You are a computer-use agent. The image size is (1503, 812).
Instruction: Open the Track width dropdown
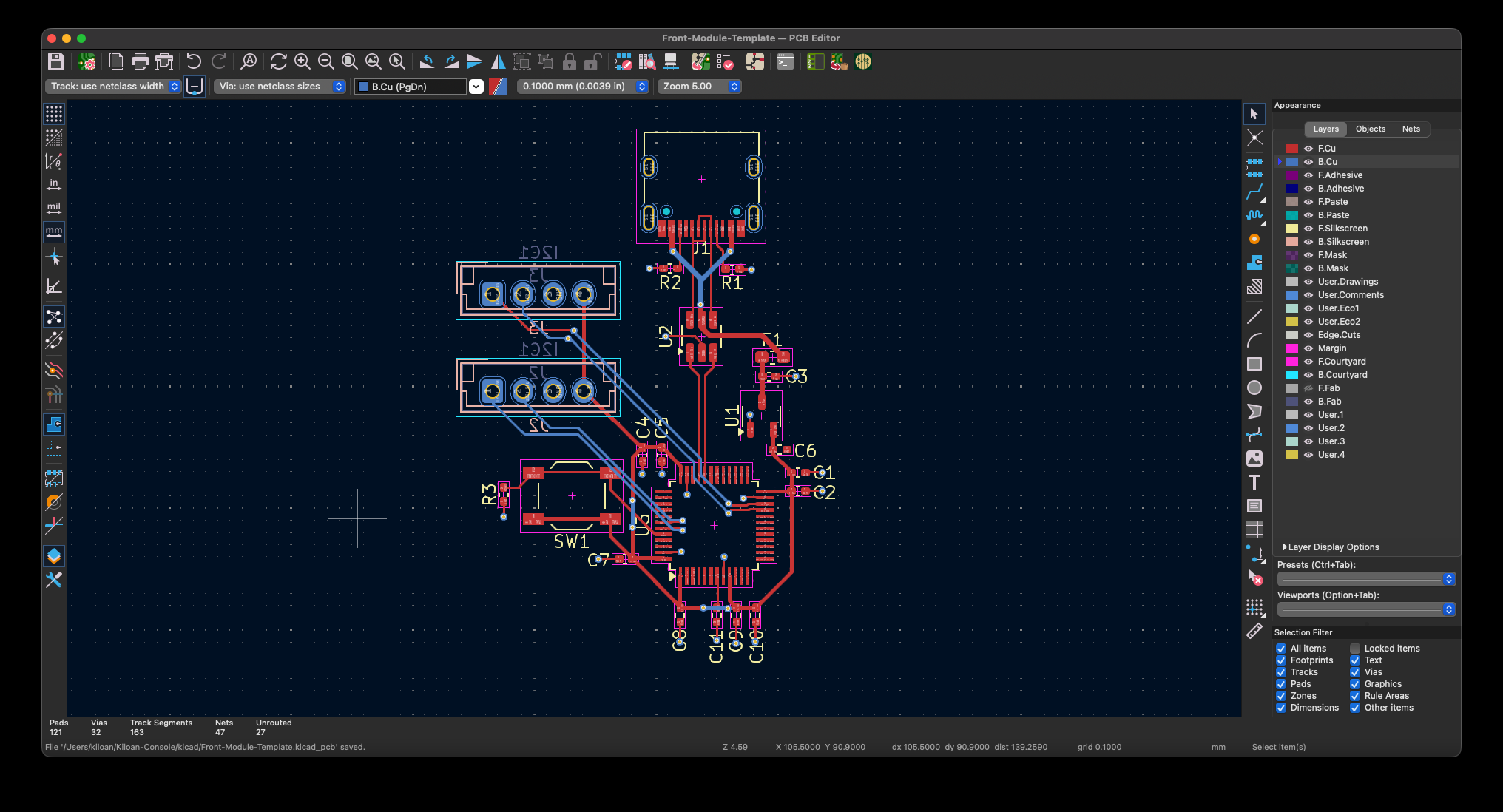click(x=114, y=87)
